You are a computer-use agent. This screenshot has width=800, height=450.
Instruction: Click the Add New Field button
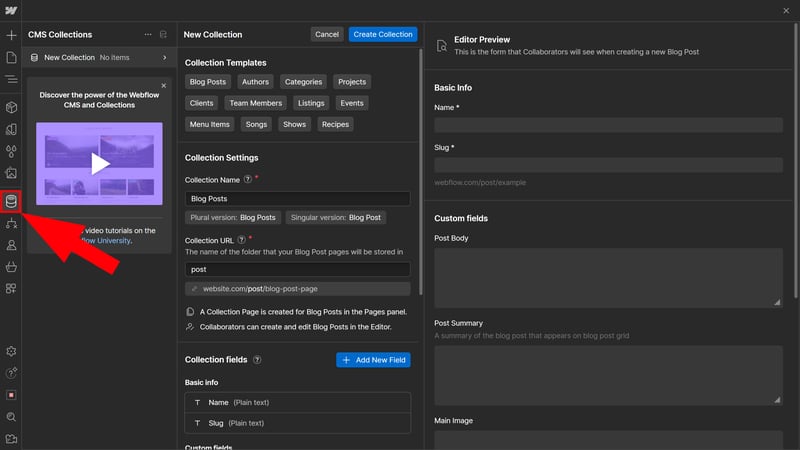pyautogui.click(x=373, y=360)
